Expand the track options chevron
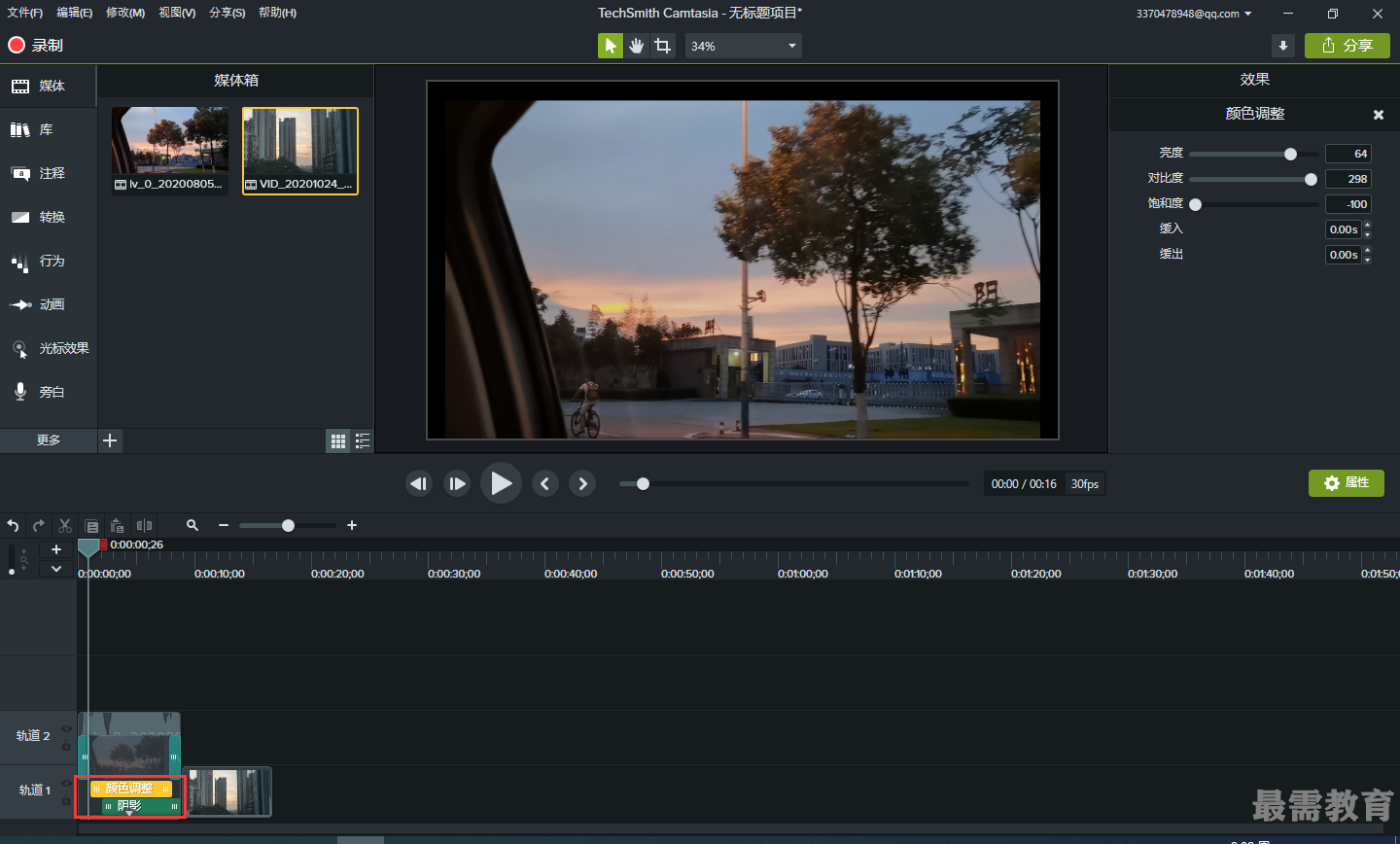Image resolution: width=1400 pixels, height=844 pixels. pyautogui.click(x=56, y=569)
